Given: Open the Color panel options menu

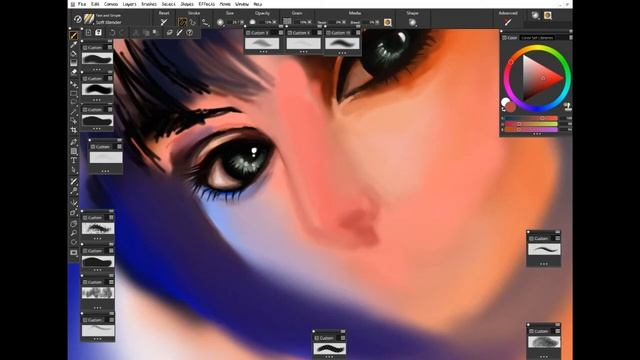Looking at the screenshot, I should point(571,38).
